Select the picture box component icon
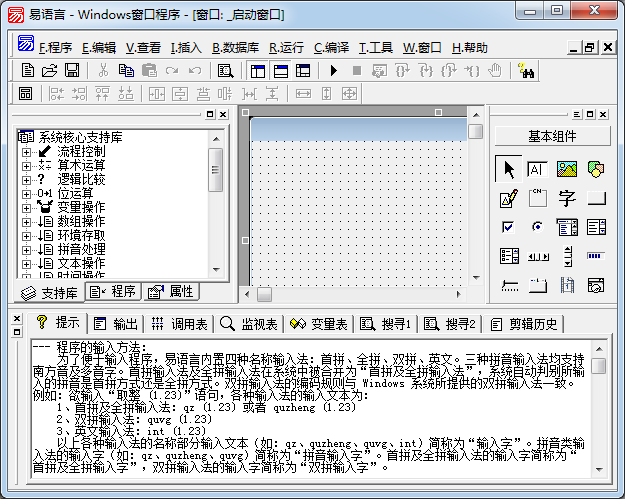 (x=567, y=170)
